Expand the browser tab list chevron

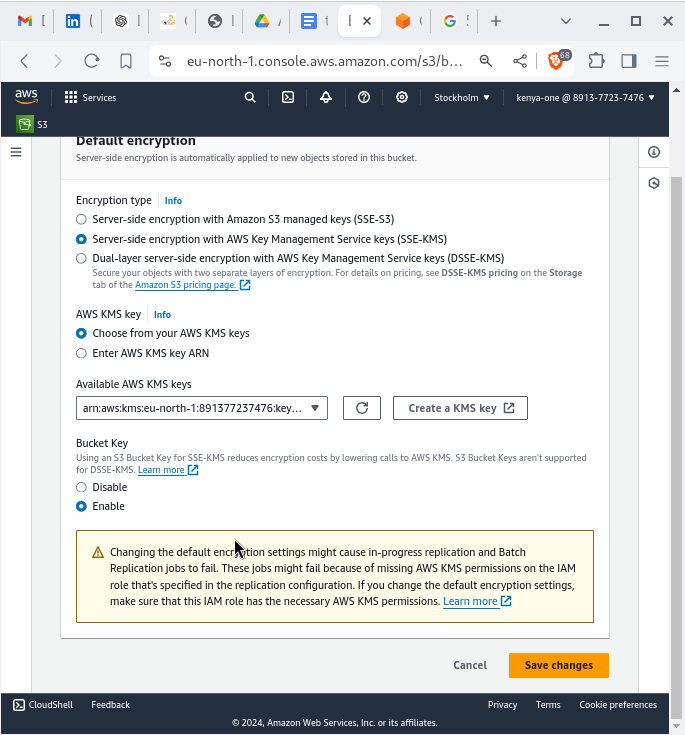pos(566,21)
